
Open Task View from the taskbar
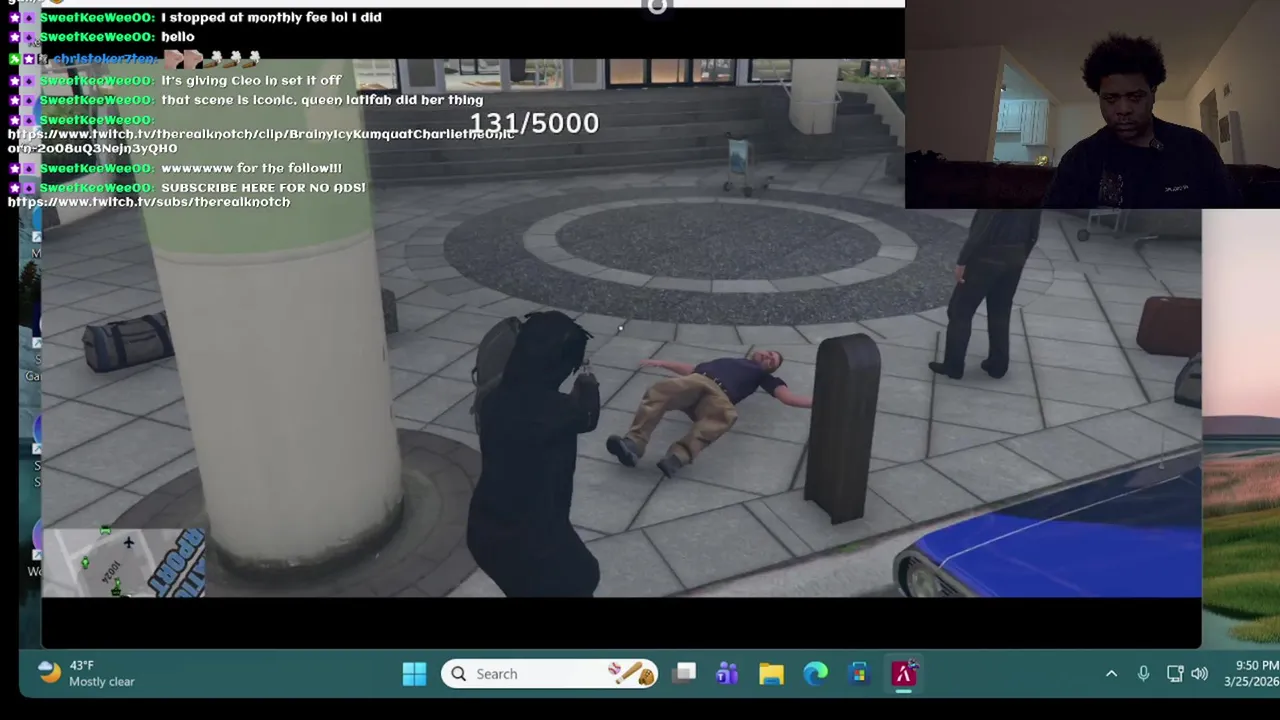tap(684, 673)
